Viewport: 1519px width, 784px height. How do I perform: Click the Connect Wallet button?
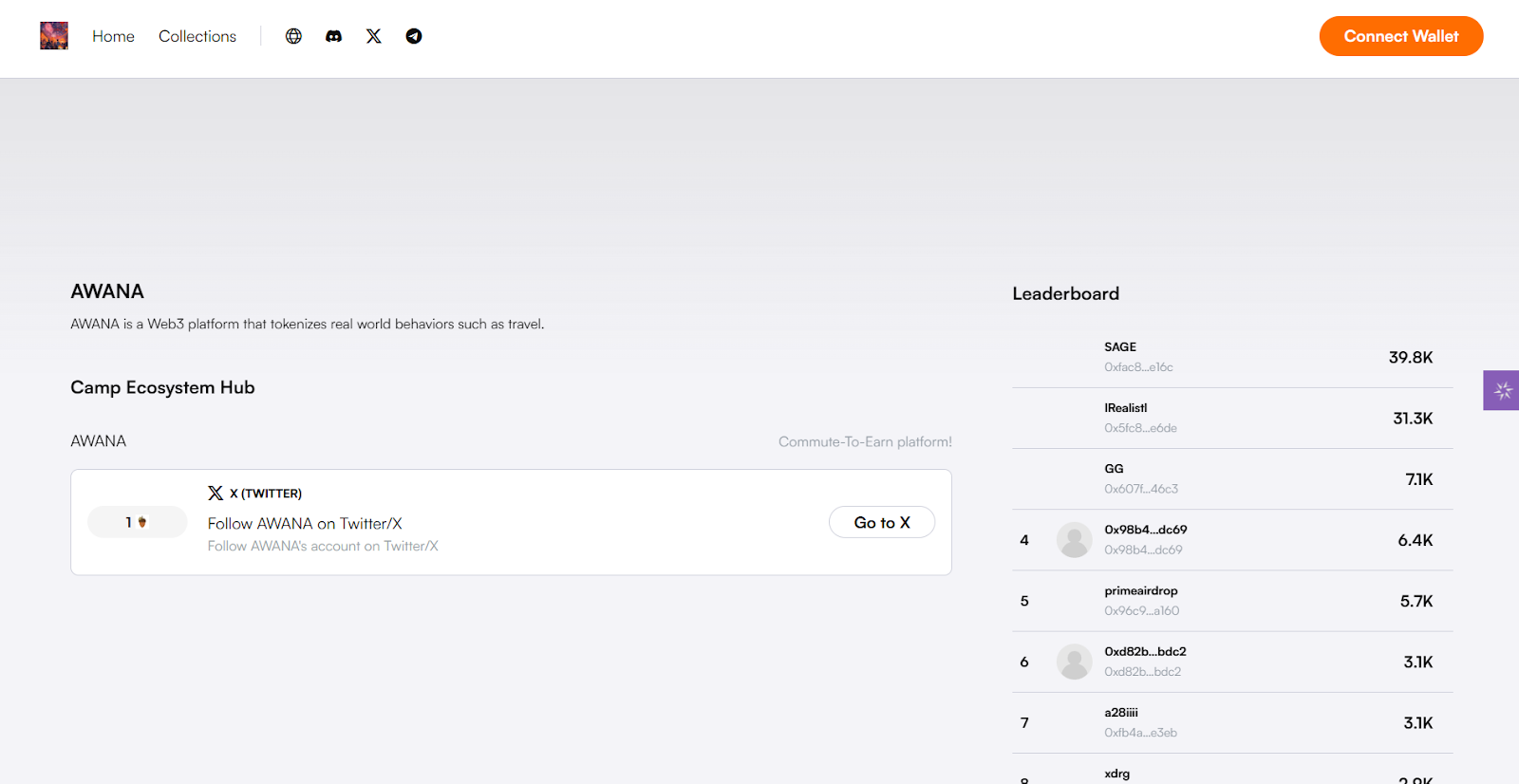[x=1401, y=36]
